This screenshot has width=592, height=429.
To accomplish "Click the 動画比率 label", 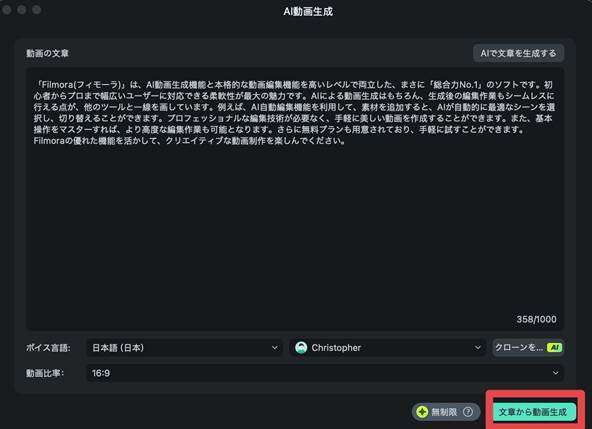I will pos(45,373).
